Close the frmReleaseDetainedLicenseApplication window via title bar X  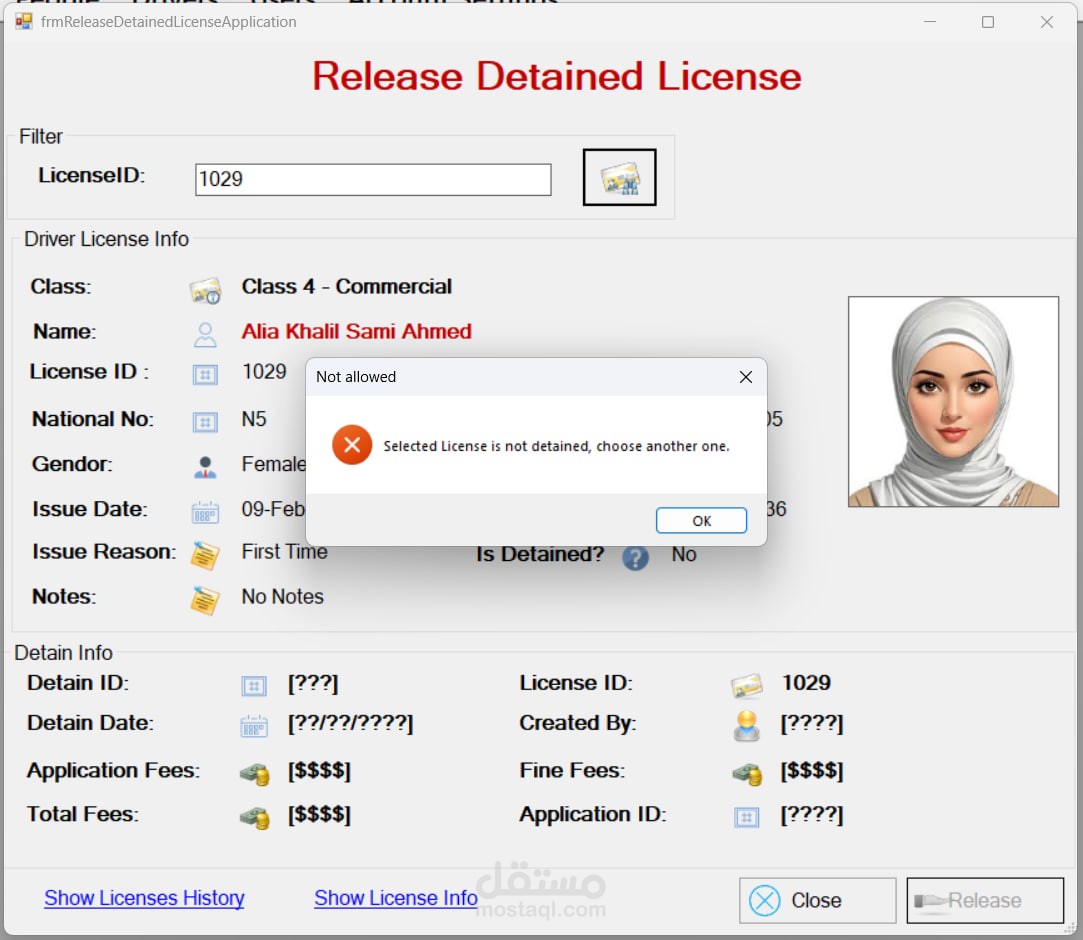(1046, 22)
